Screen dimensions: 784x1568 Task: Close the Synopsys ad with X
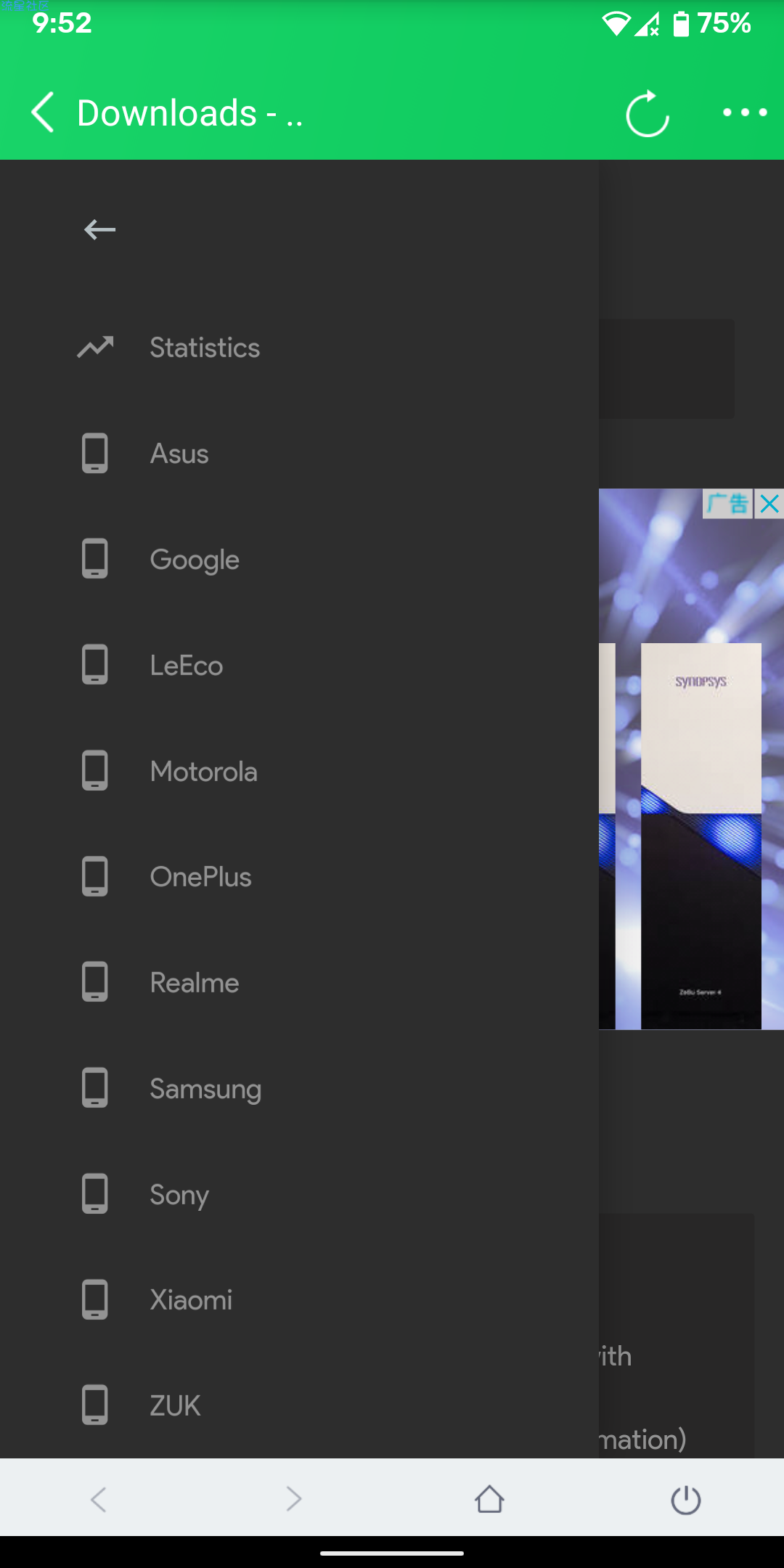(x=769, y=503)
